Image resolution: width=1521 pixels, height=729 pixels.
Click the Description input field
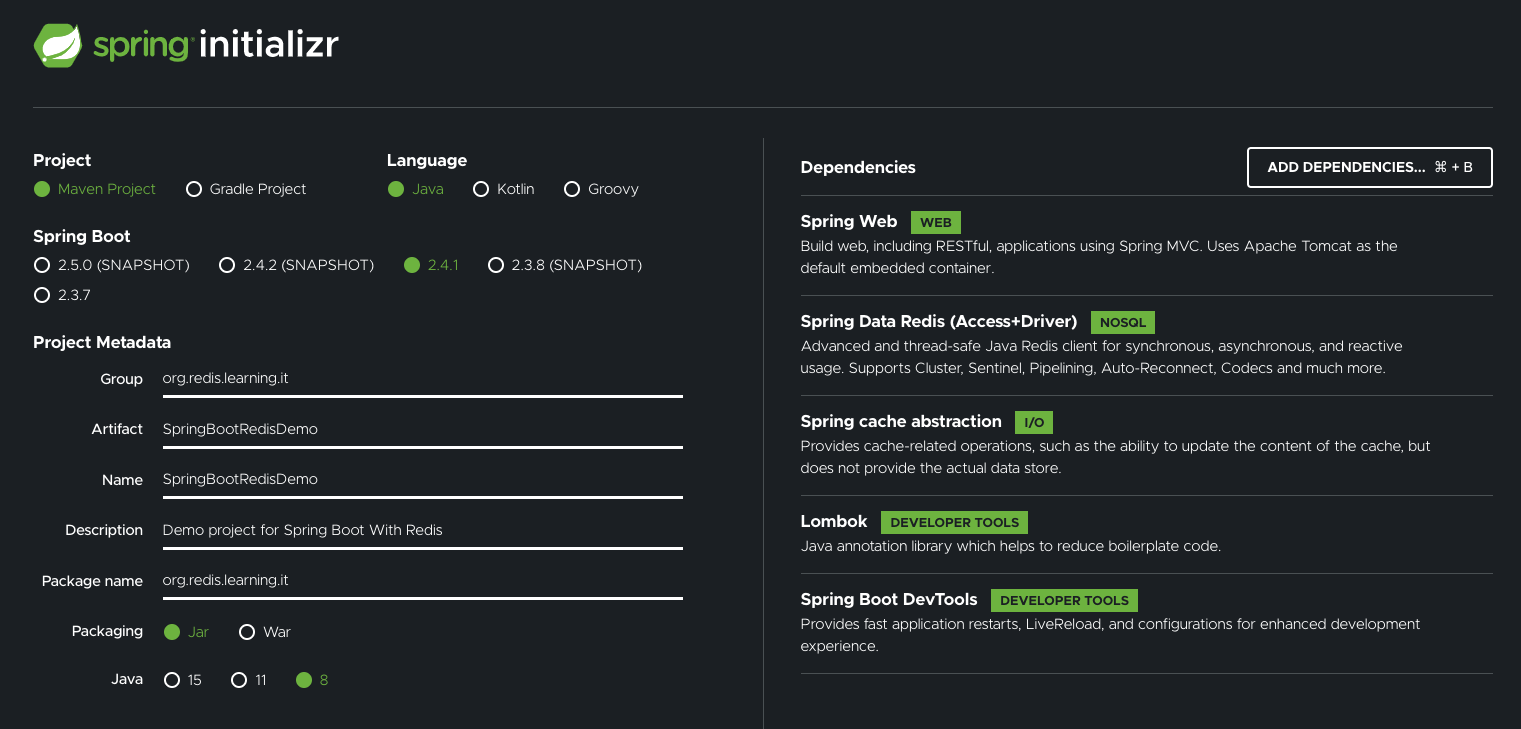tap(422, 530)
